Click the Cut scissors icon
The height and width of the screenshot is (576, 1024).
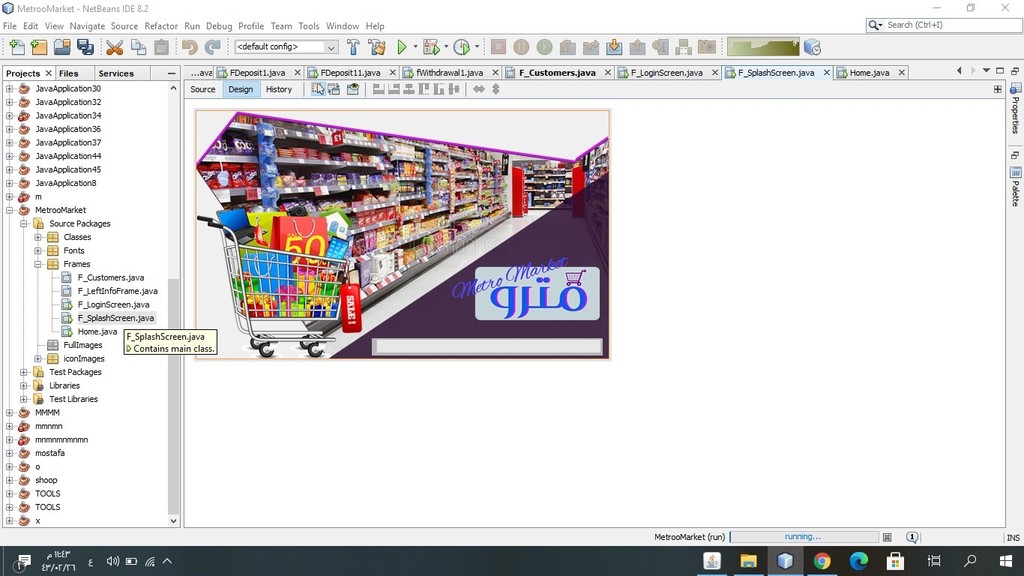(x=114, y=47)
